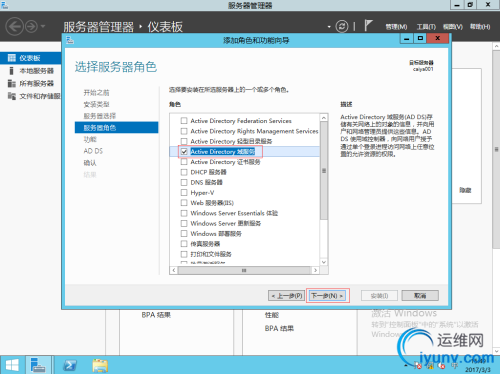Click roles list scroll right arrow

pyautogui.click(x=315, y=270)
